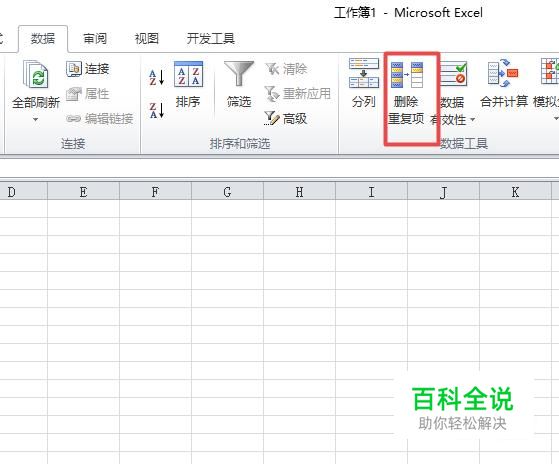
Task: Select column J header
Action: tap(443, 192)
